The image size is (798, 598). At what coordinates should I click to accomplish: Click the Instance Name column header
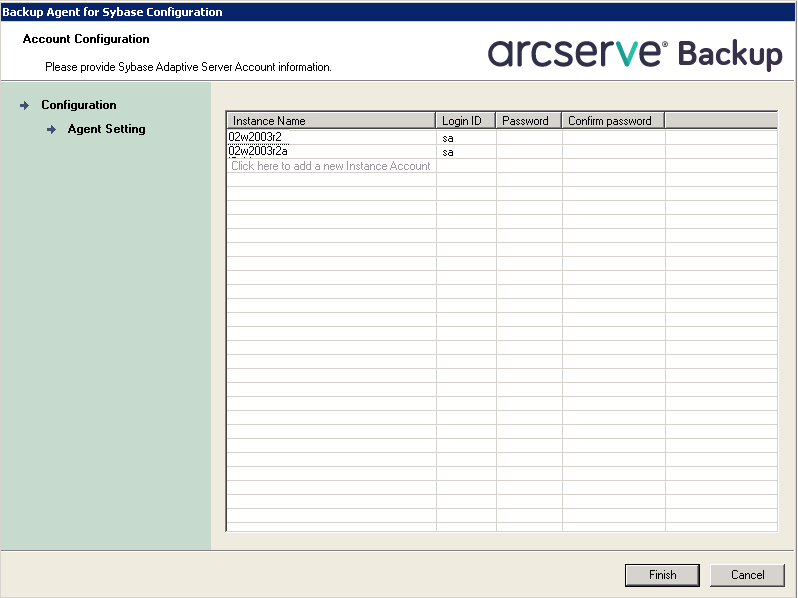tap(331, 121)
